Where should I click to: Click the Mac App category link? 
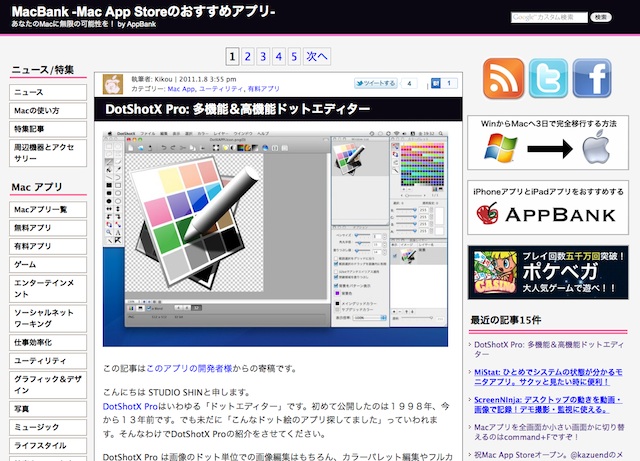pyautogui.click(x=181, y=89)
